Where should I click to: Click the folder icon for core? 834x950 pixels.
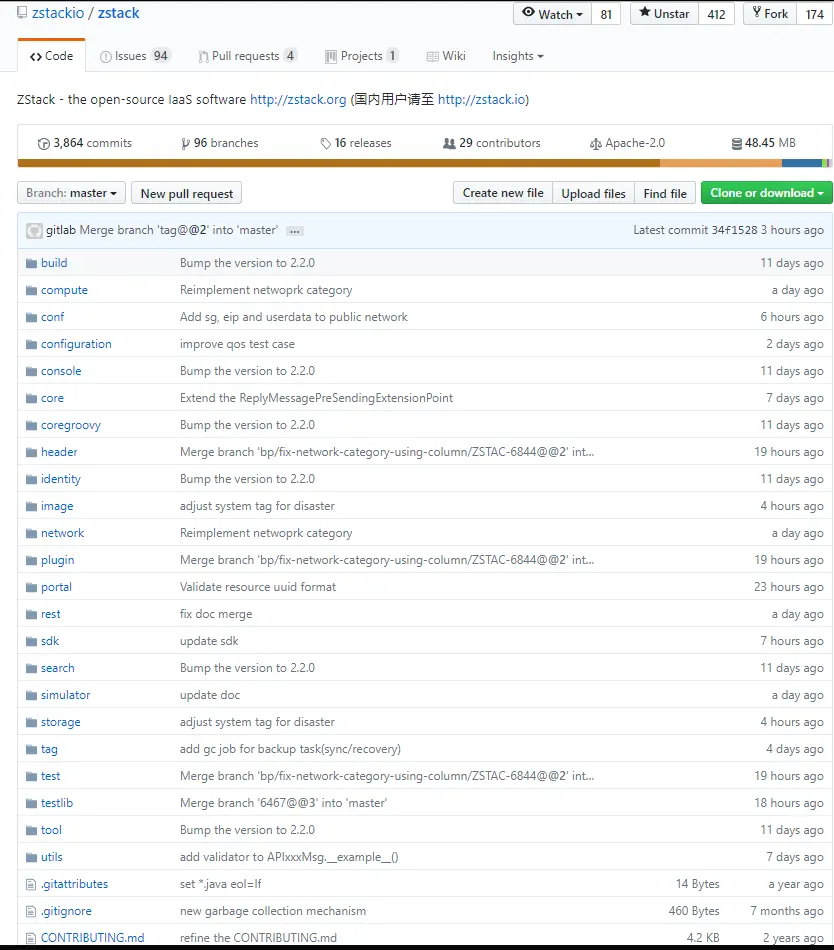point(31,398)
